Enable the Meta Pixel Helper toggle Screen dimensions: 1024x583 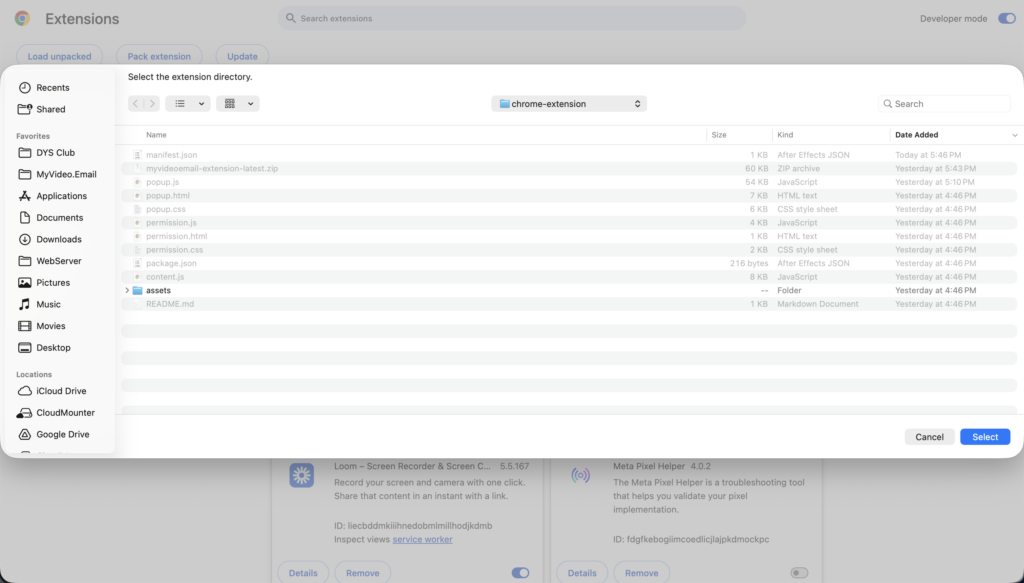798,573
